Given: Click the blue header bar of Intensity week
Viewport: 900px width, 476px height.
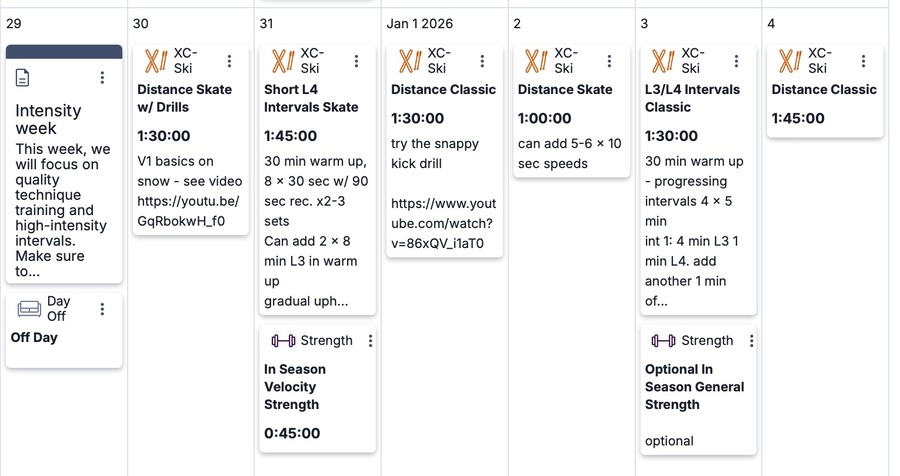Looking at the screenshot, I should 64,51.
